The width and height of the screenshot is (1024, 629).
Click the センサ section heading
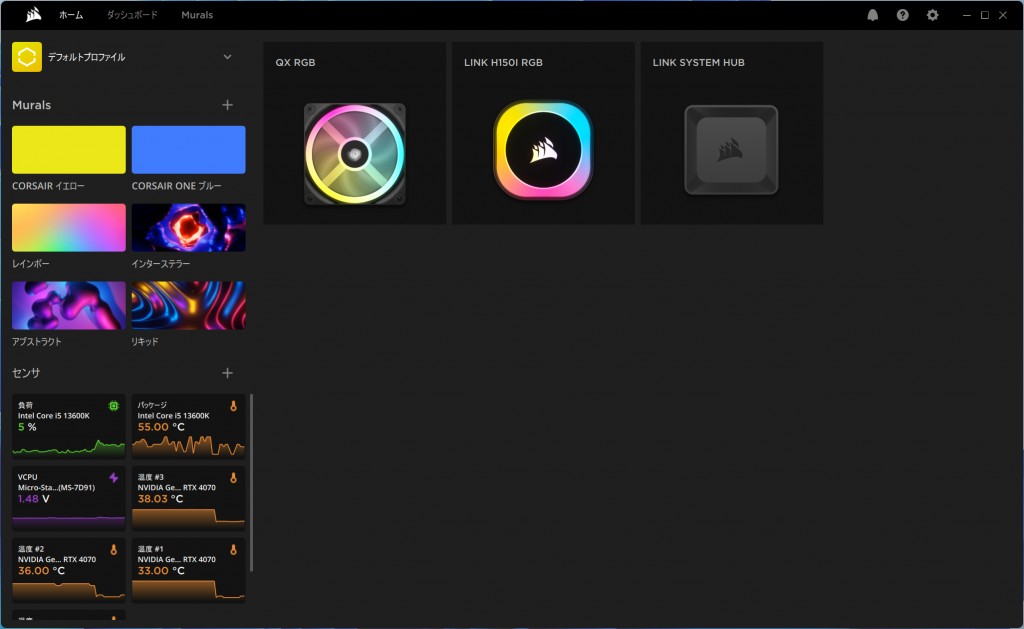coord(26,373)
